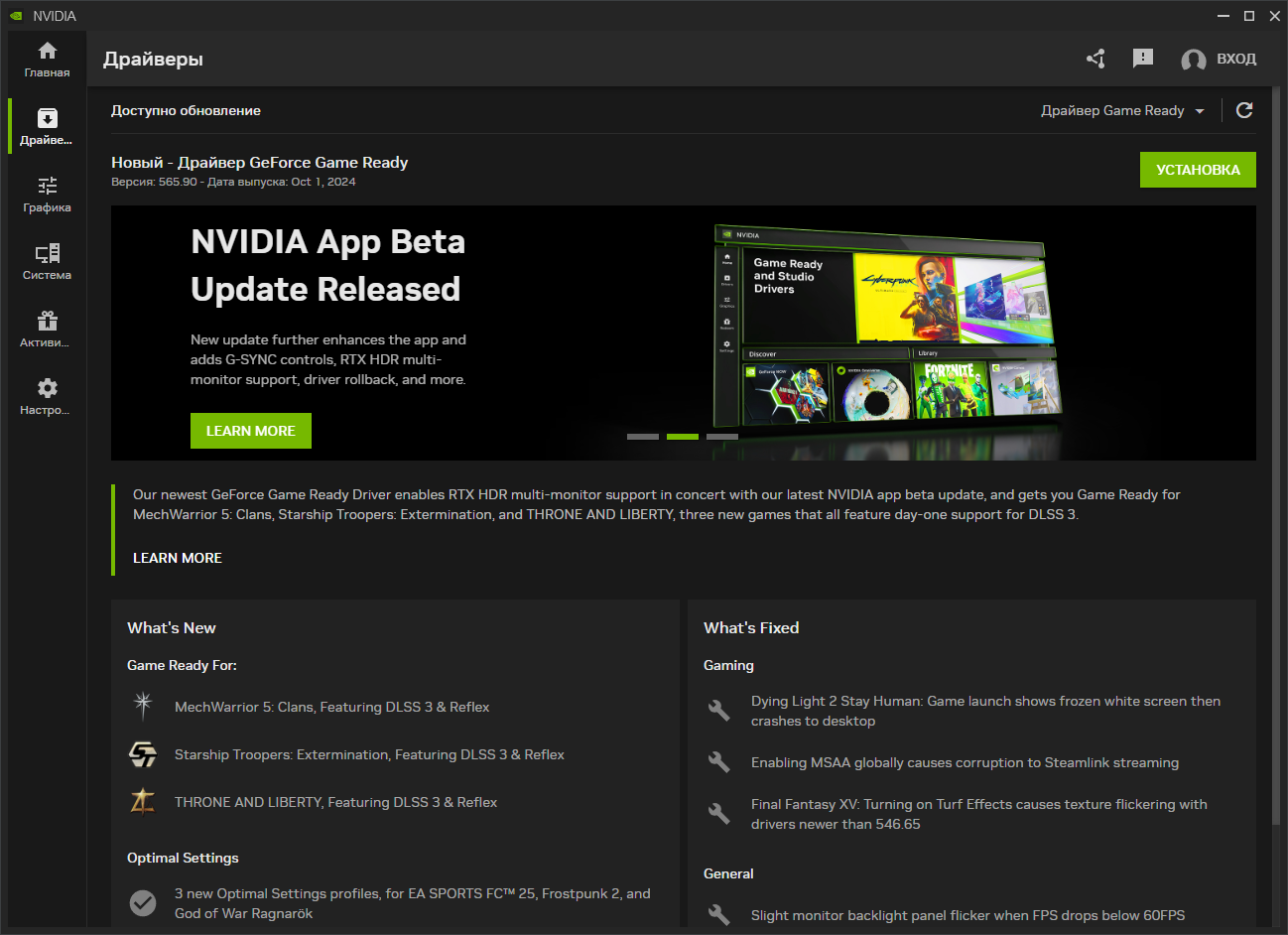1288x935 pixels.
Task: Click the Версия: 565.90 release date line
Action: point(233,182)
